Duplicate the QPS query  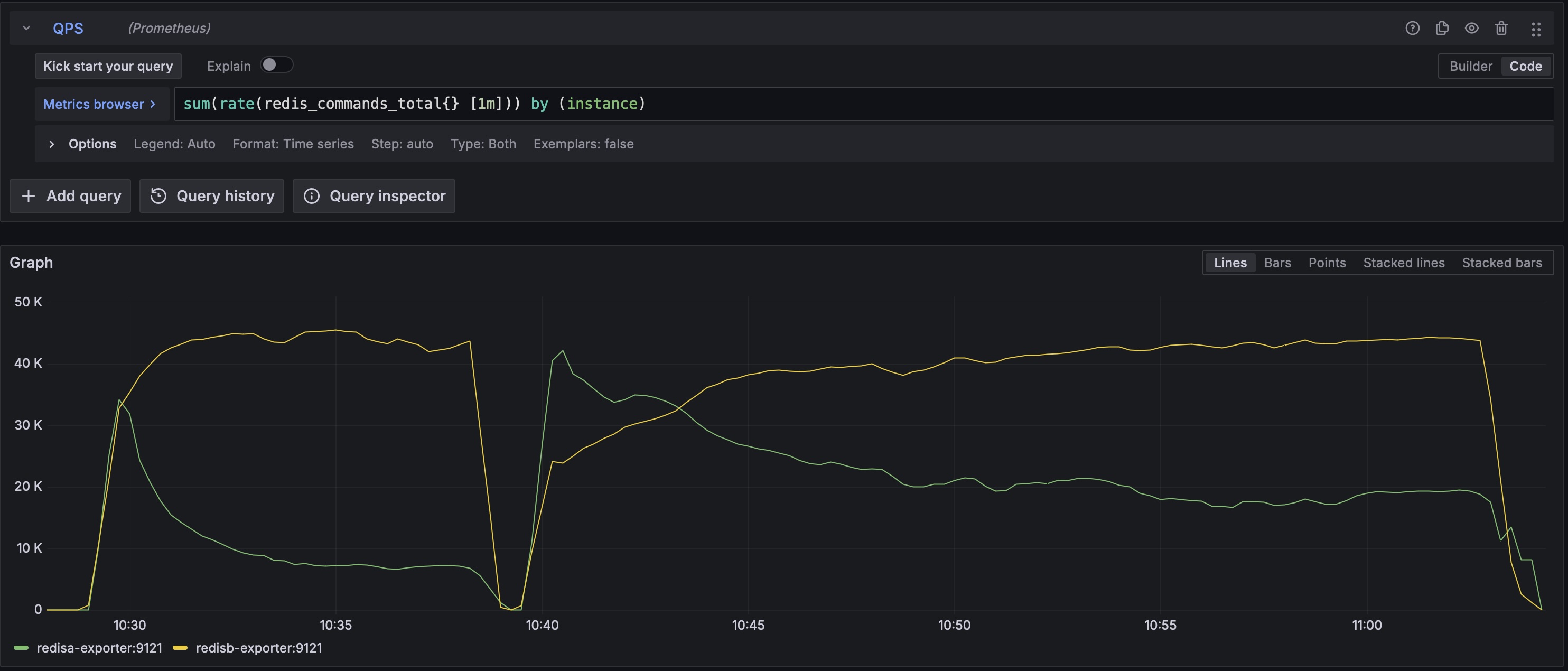tap(1441, 28)
